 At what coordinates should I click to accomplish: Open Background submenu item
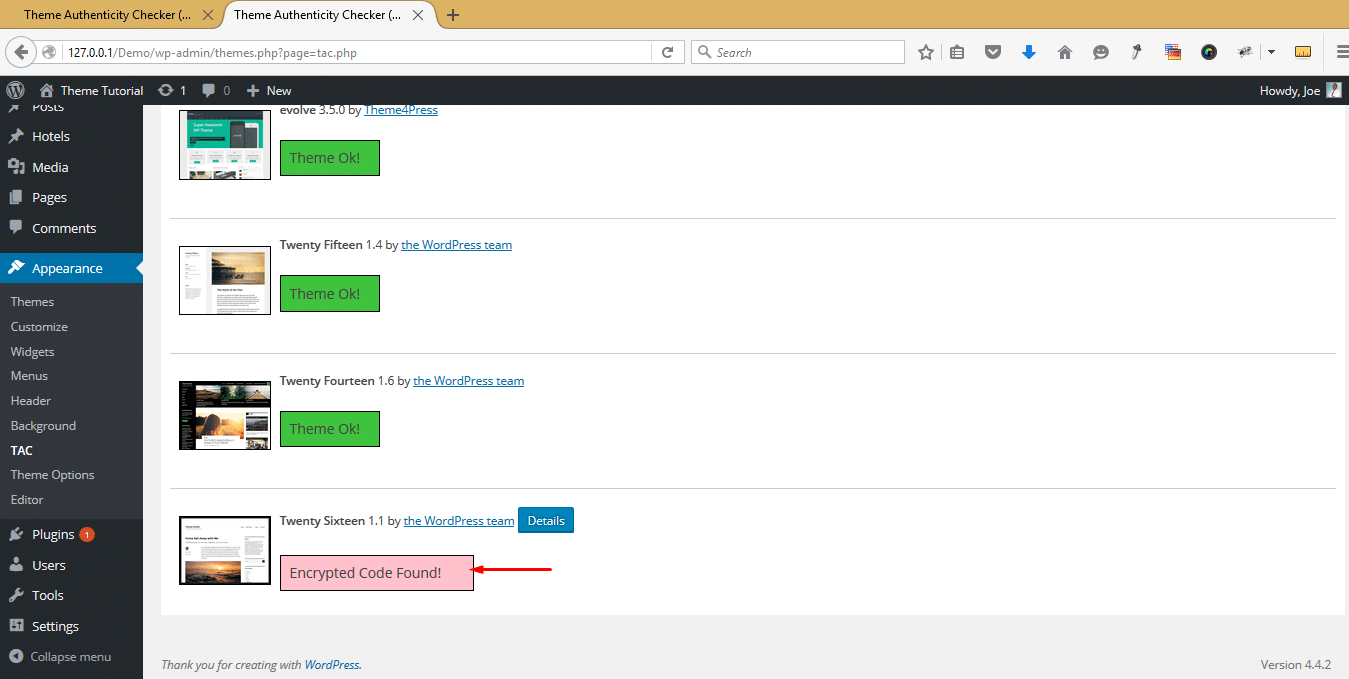point(43,425)
